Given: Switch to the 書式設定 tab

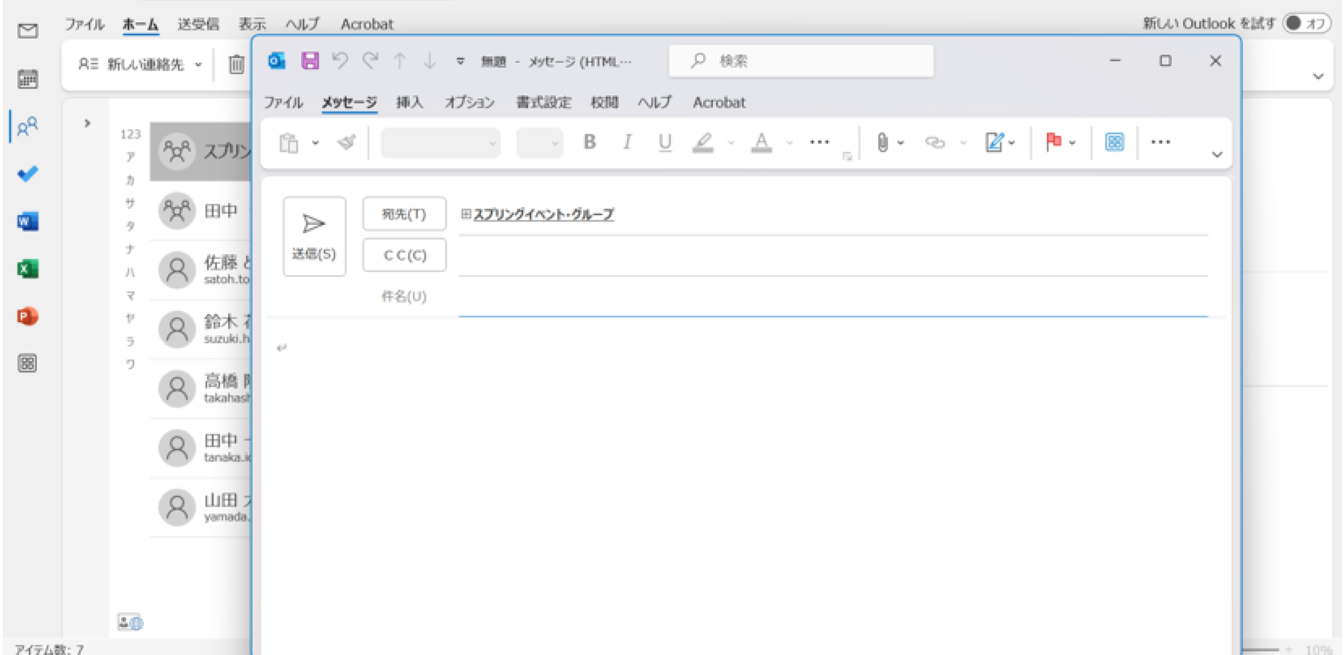Looking at the screenshot, I should (544, 102).
